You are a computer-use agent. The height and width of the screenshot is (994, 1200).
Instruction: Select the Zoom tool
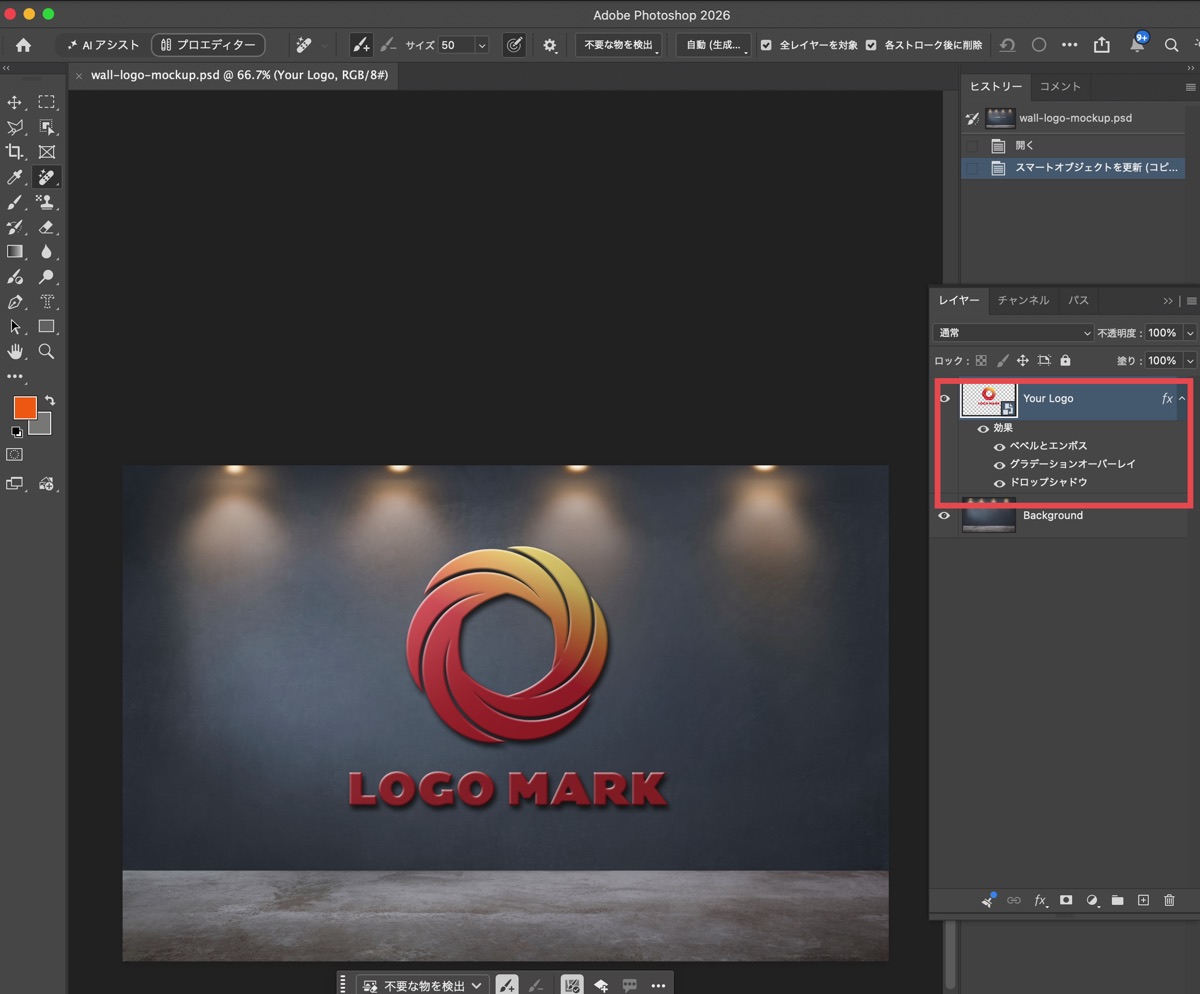[46, 352]
